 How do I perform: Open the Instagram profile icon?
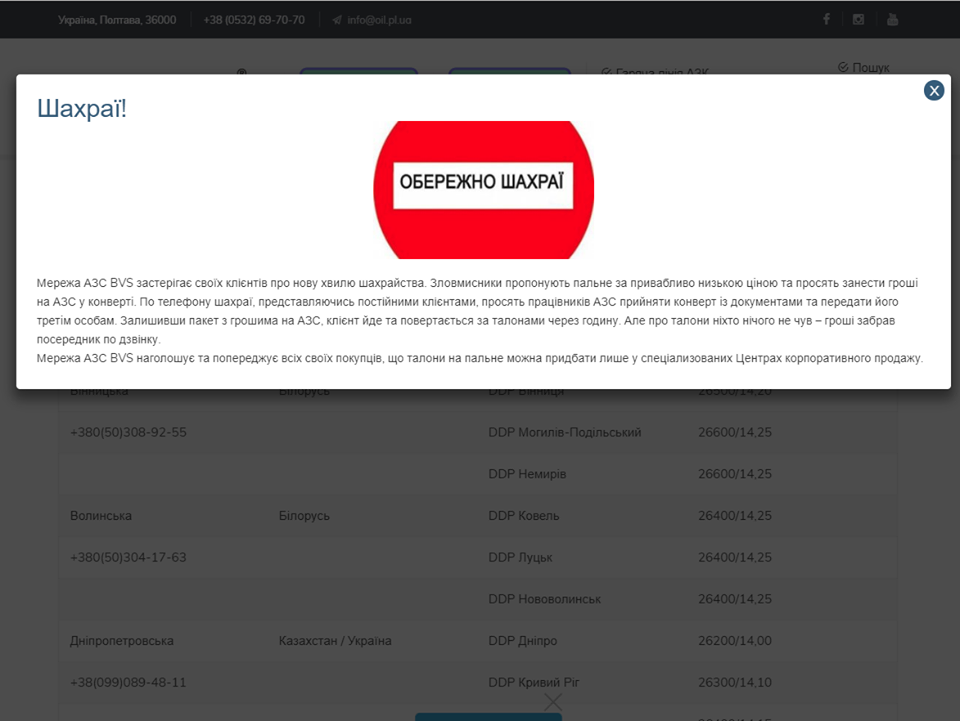point(858,20)
